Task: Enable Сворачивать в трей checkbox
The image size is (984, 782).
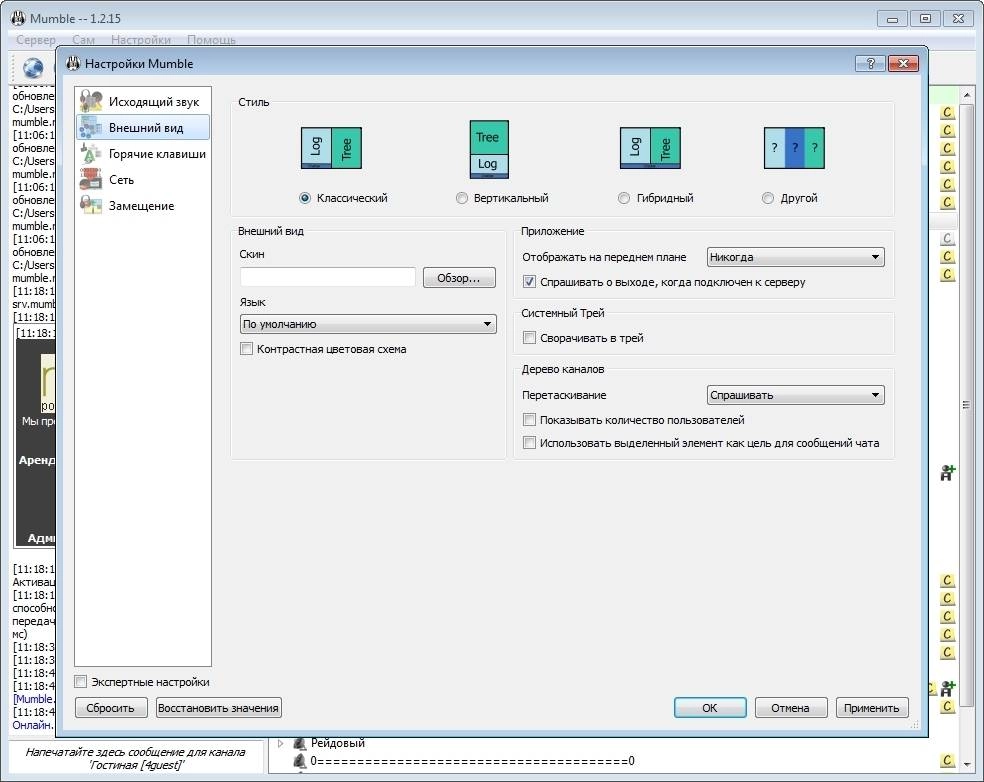Action: 530,338
